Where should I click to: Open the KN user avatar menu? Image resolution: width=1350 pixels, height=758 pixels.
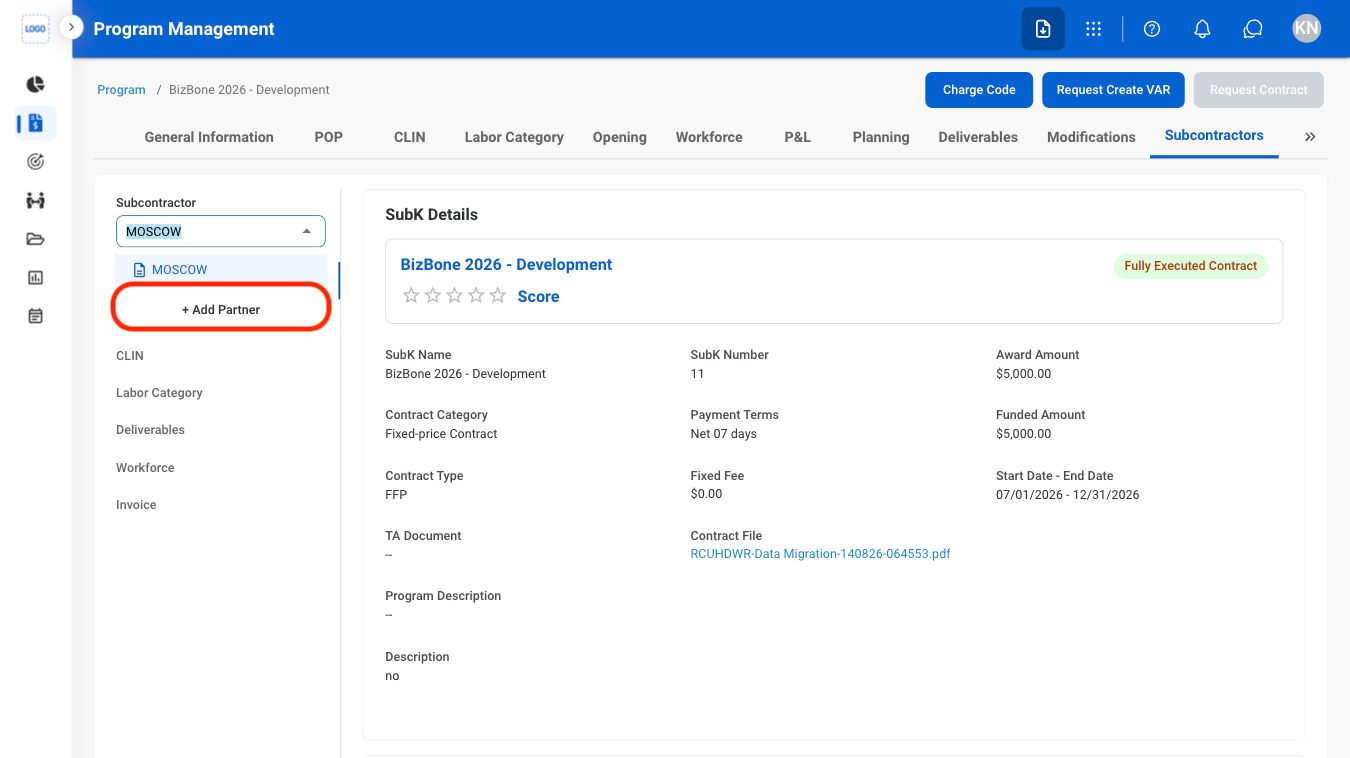click(1306, 28)
